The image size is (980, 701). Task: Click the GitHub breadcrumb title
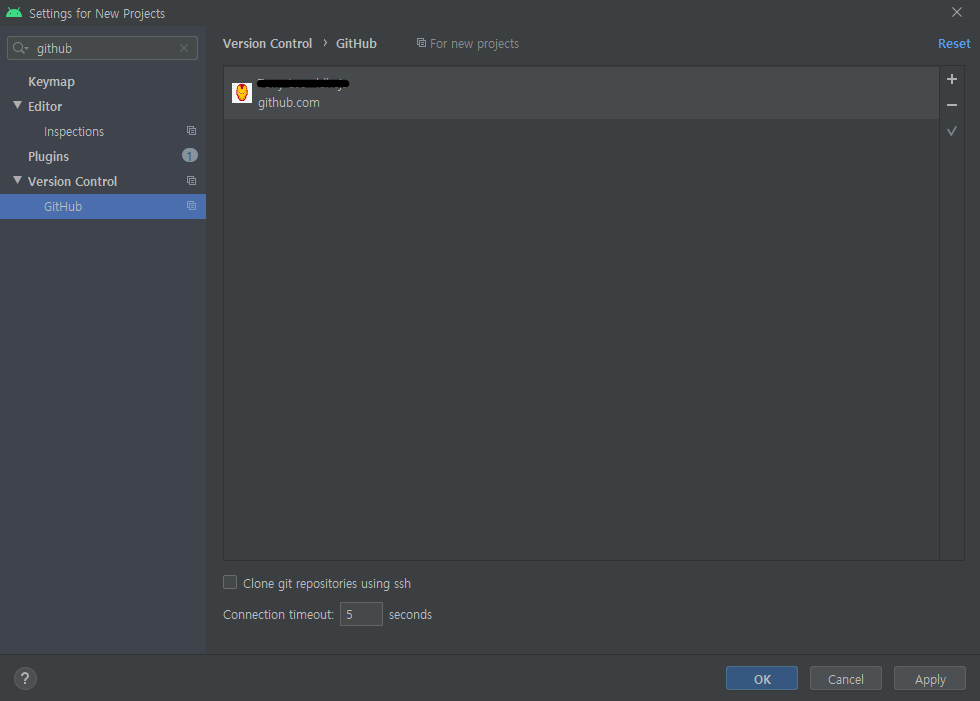(x=356, y=44)
